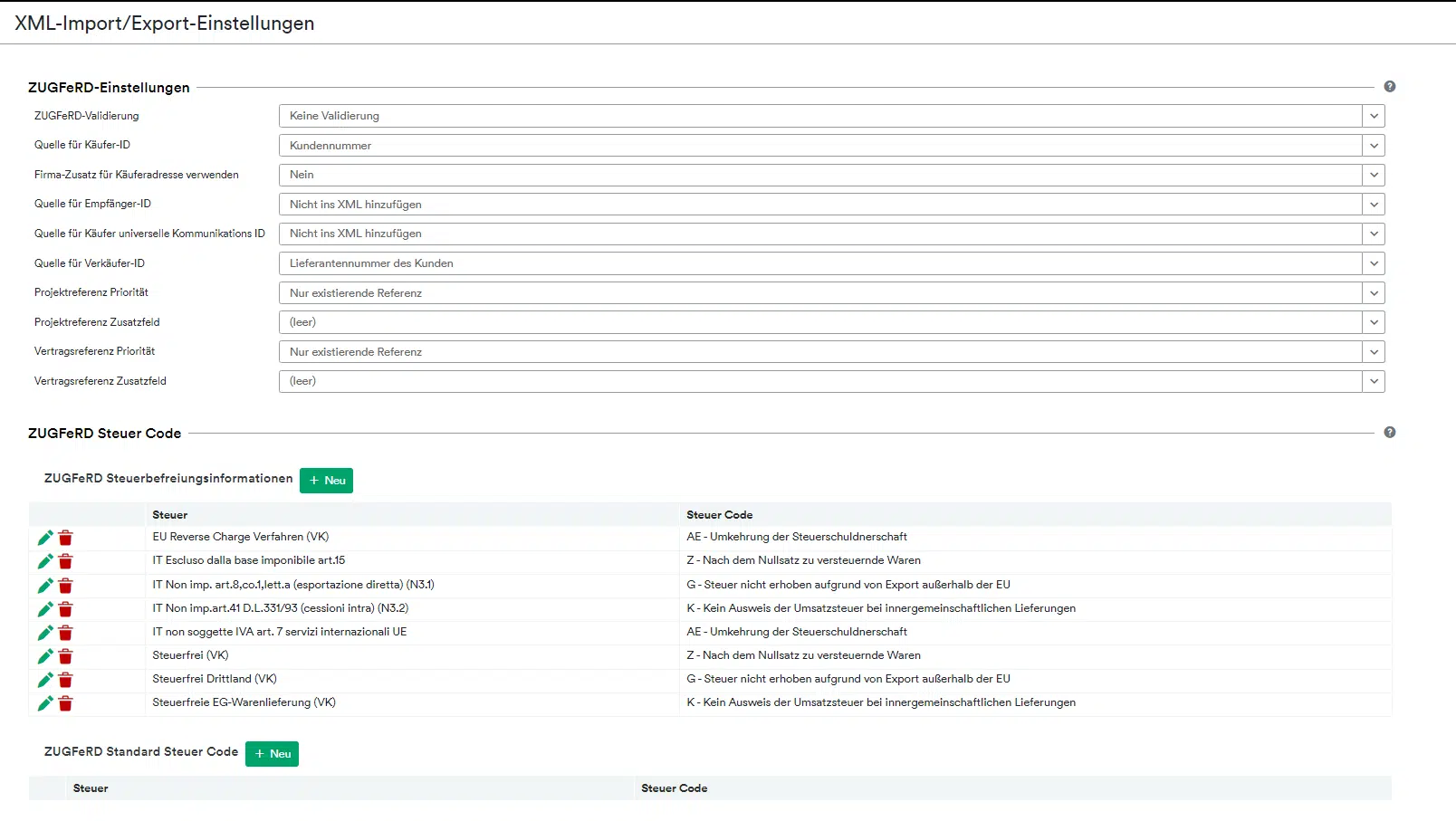The image size is (1456, 821).
Task: Add new Steuerbefreiungsinformationen entry with Neu
Action: coord(326,481)
